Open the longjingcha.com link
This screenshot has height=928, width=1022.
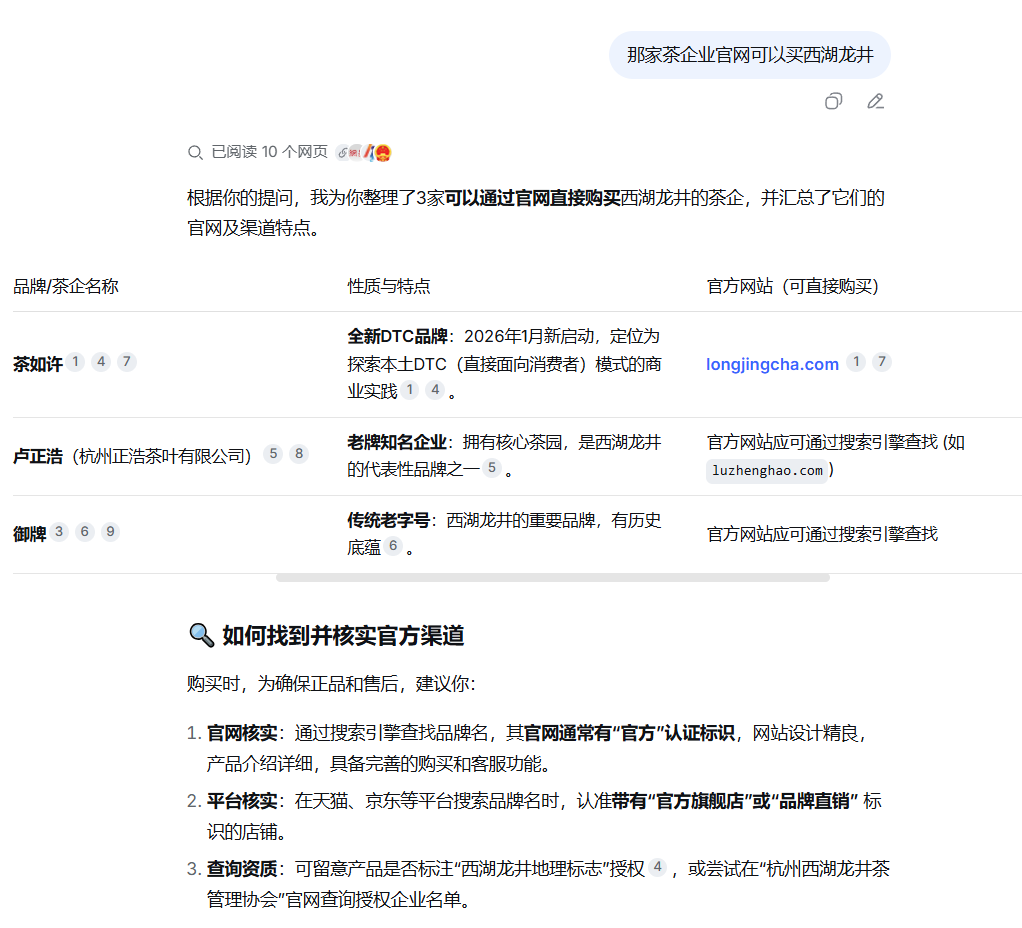[772, 364]
